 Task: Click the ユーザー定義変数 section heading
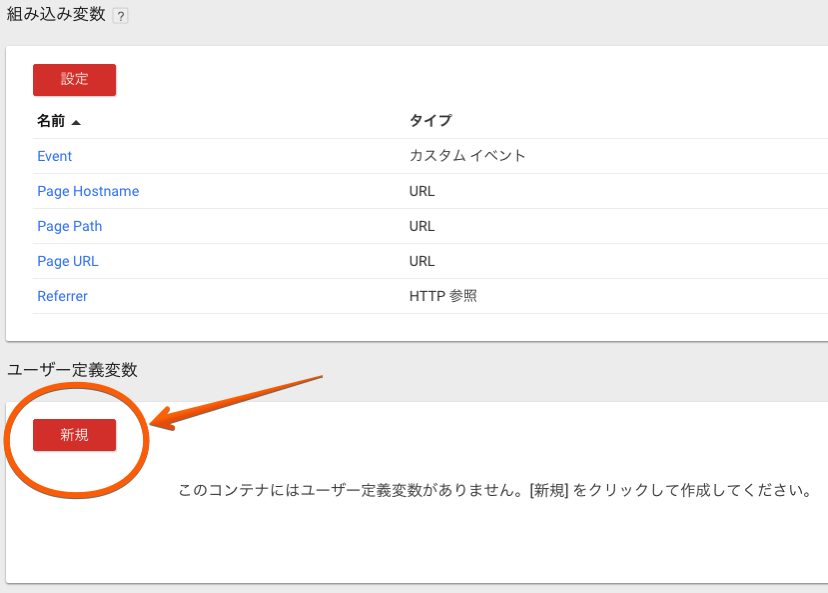click(72, 370)
